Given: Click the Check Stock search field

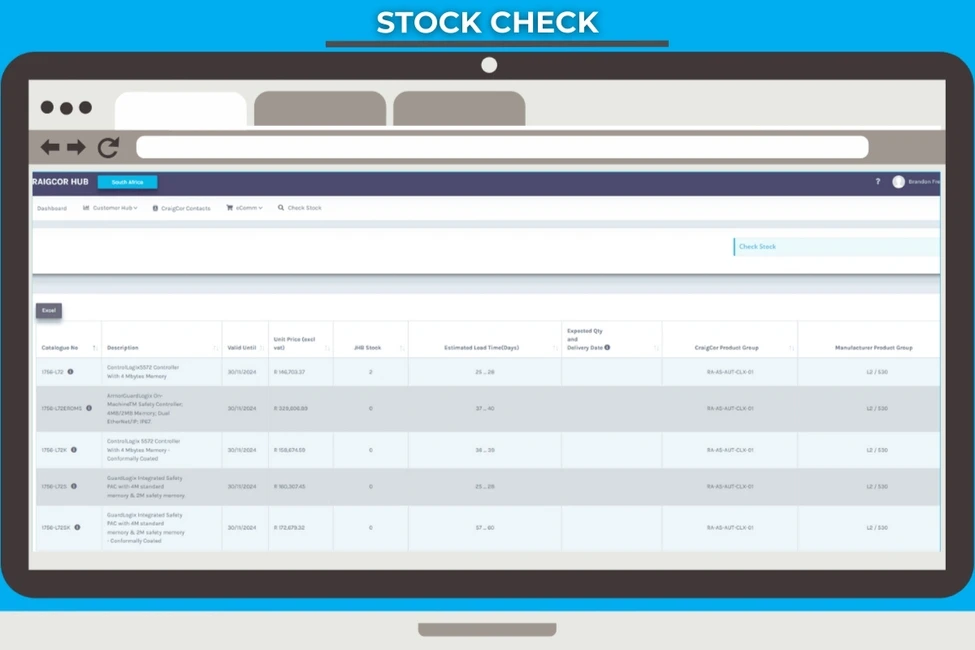Looking at the screenshot, I should tap(836, 246).
